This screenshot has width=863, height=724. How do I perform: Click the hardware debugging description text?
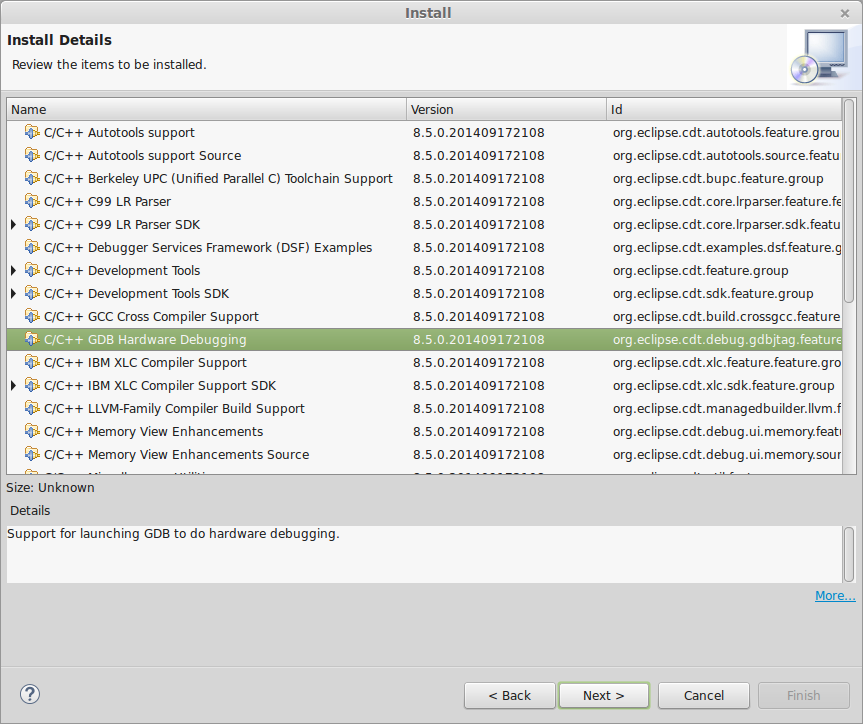(x=173, y=534)
